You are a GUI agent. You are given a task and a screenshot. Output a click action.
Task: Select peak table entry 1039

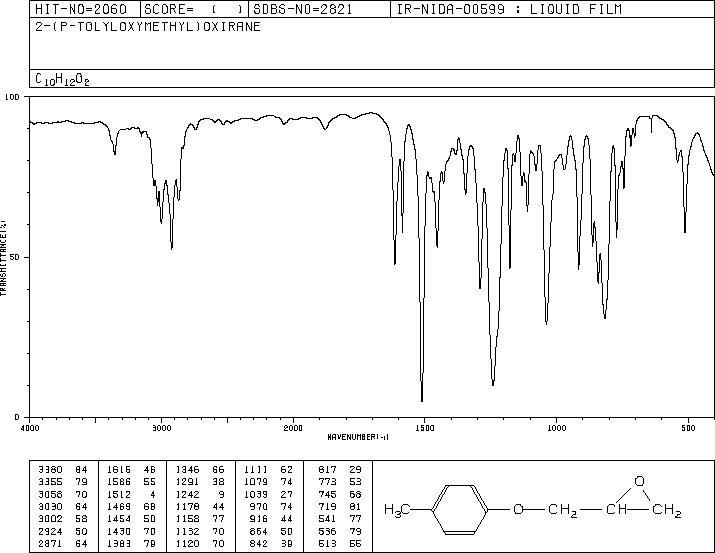256,494
